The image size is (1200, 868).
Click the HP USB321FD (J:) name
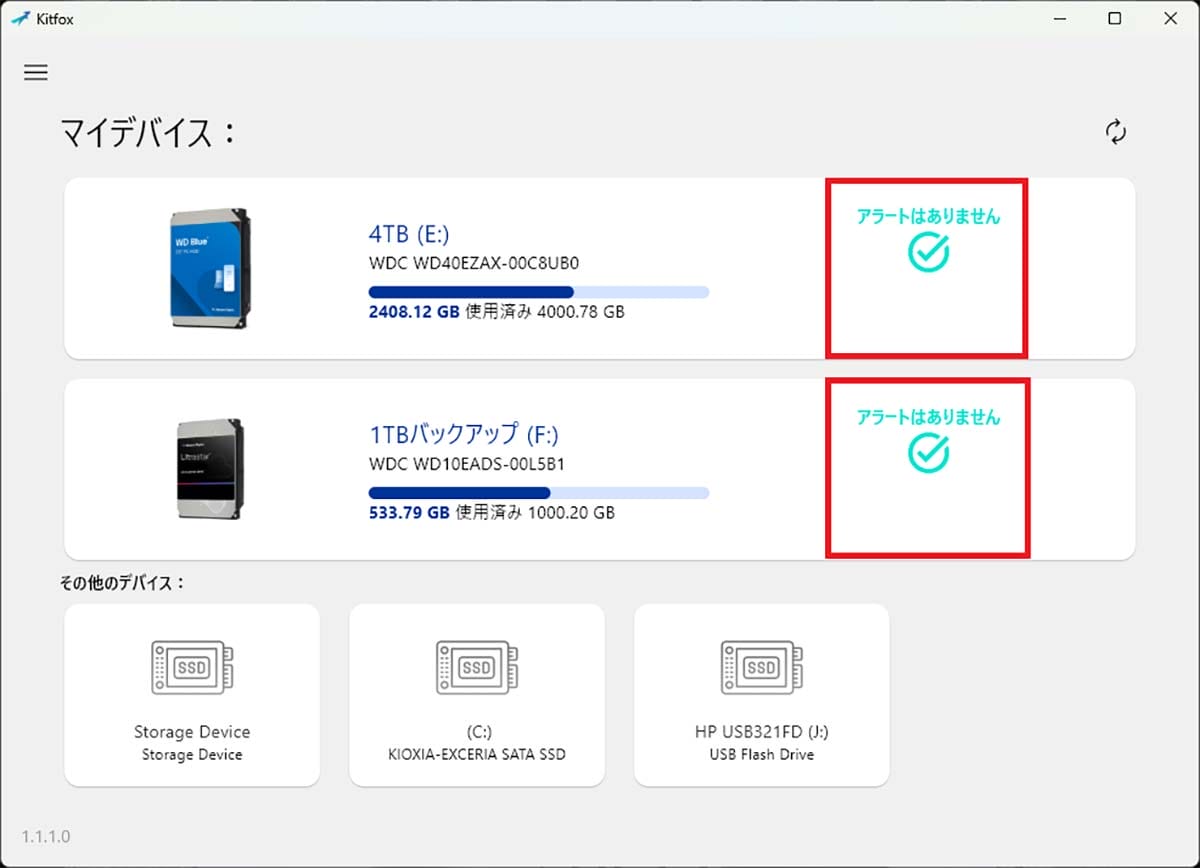pyautogui.click(x=762, y=731)
